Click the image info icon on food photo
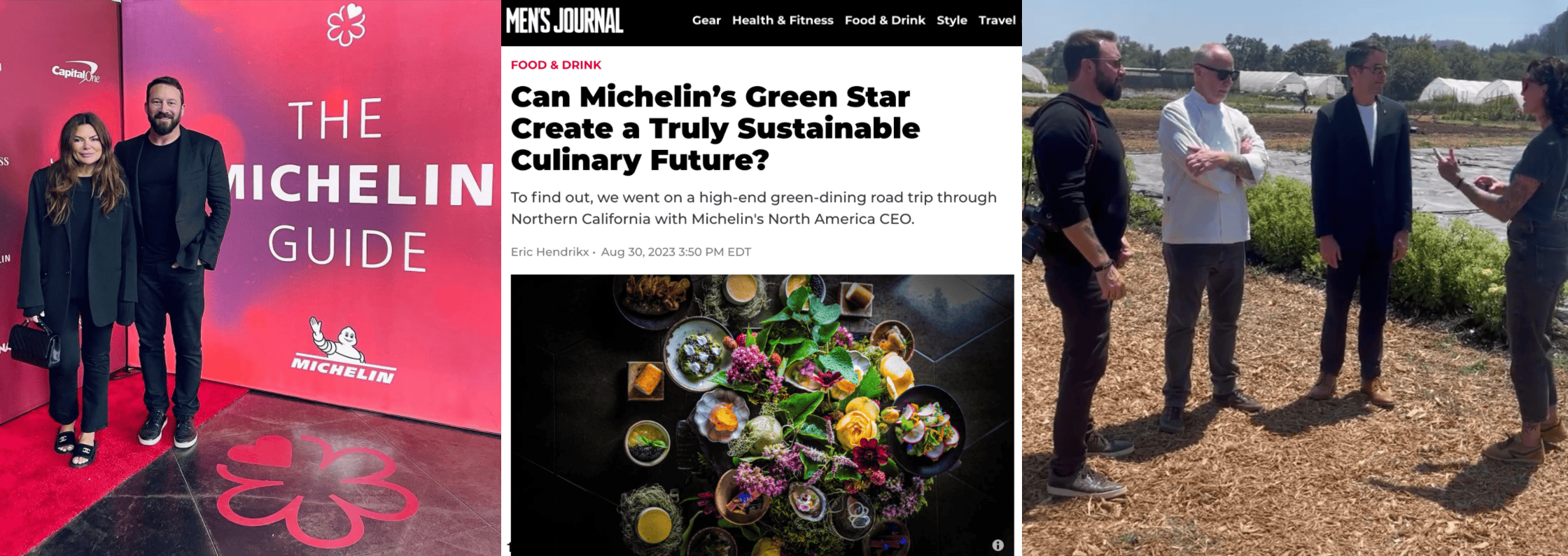This screenshot has height=556, width=1568. tap(997, 545)
